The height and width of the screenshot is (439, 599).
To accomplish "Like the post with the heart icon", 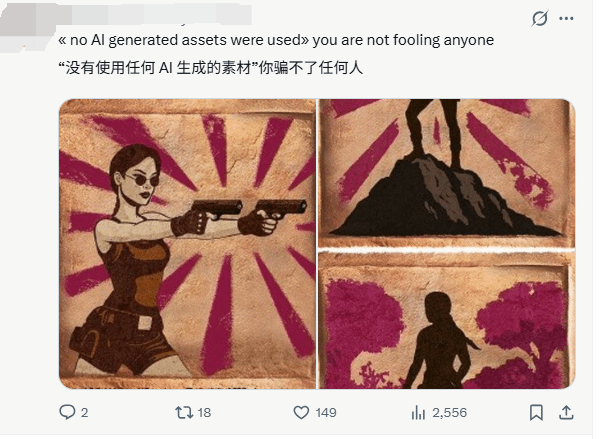I will point(301,413).
